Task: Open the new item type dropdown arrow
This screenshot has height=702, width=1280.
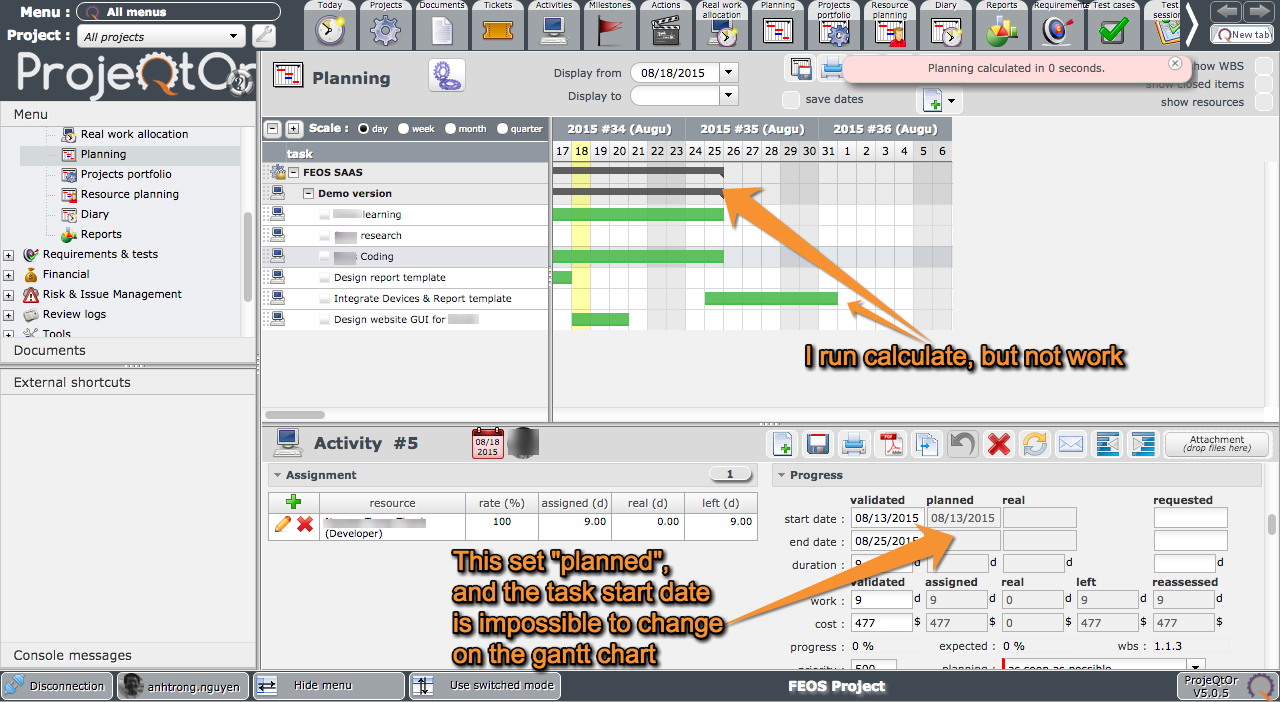Action: coord(952,101)
